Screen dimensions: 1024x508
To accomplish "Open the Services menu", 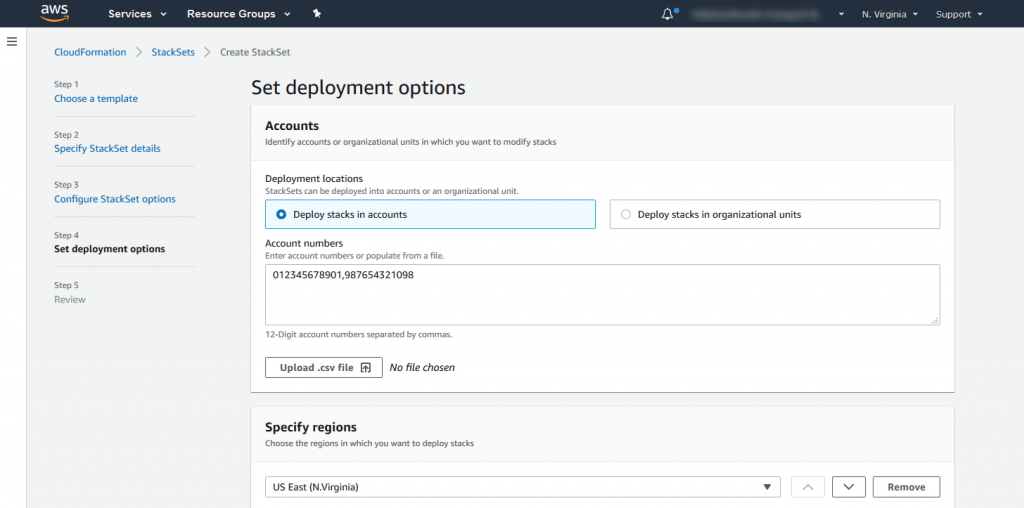I will click(x=137, y=14).
